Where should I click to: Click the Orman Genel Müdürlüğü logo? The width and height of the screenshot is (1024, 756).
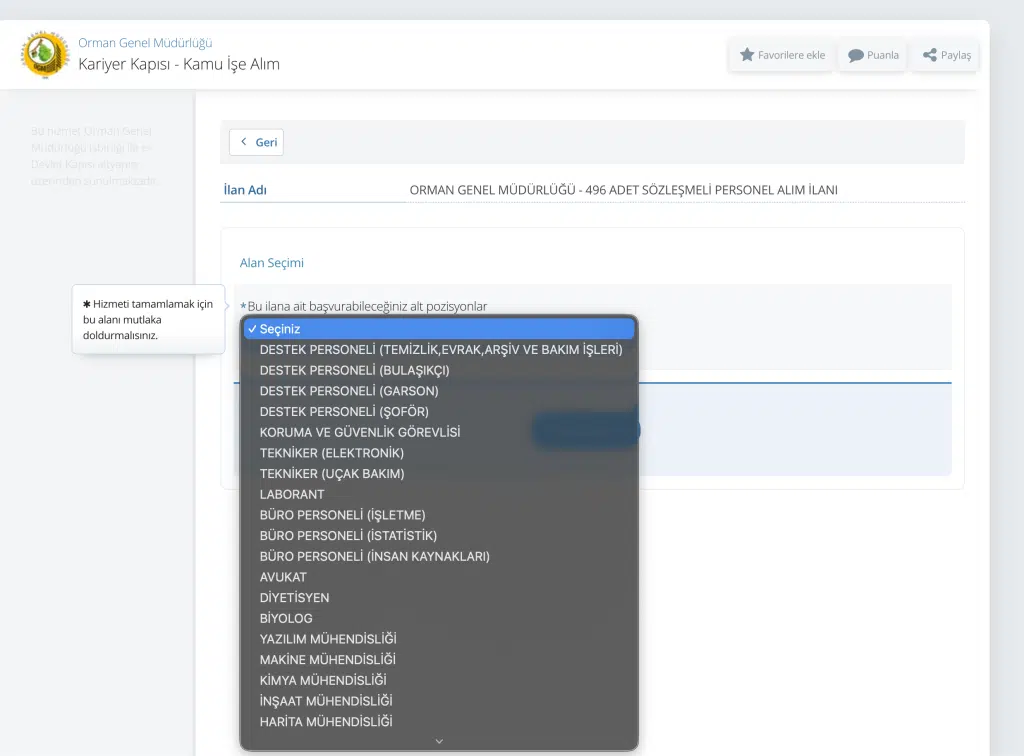tap(45, 54)
